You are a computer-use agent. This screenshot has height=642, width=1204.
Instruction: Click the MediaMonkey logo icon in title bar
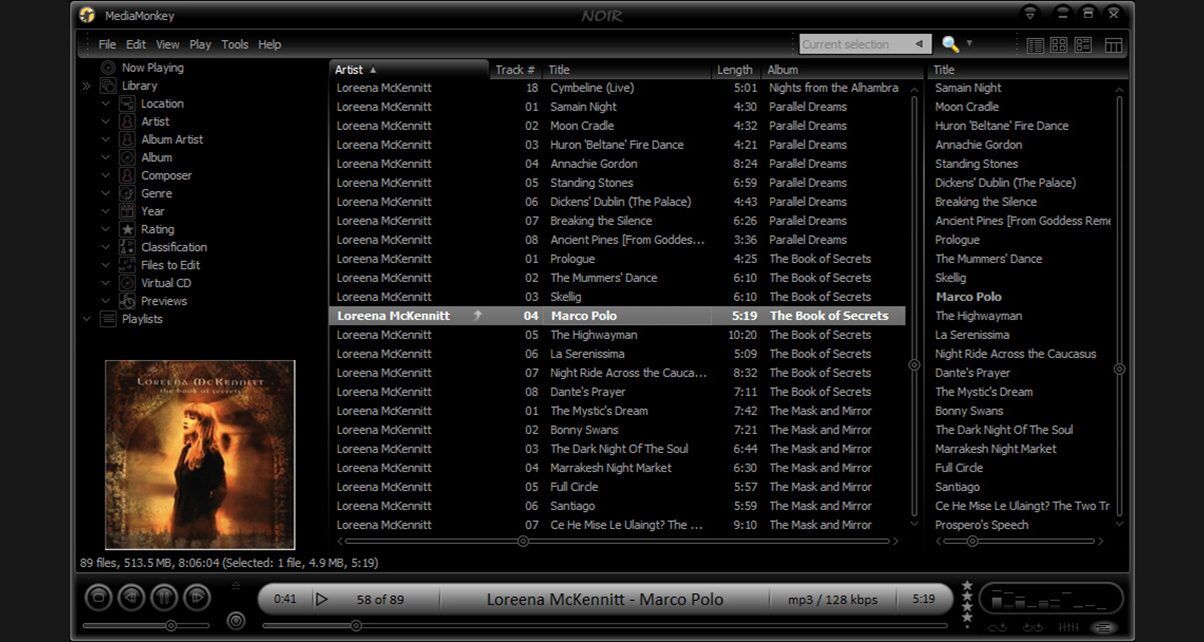(x=87, y=15)
